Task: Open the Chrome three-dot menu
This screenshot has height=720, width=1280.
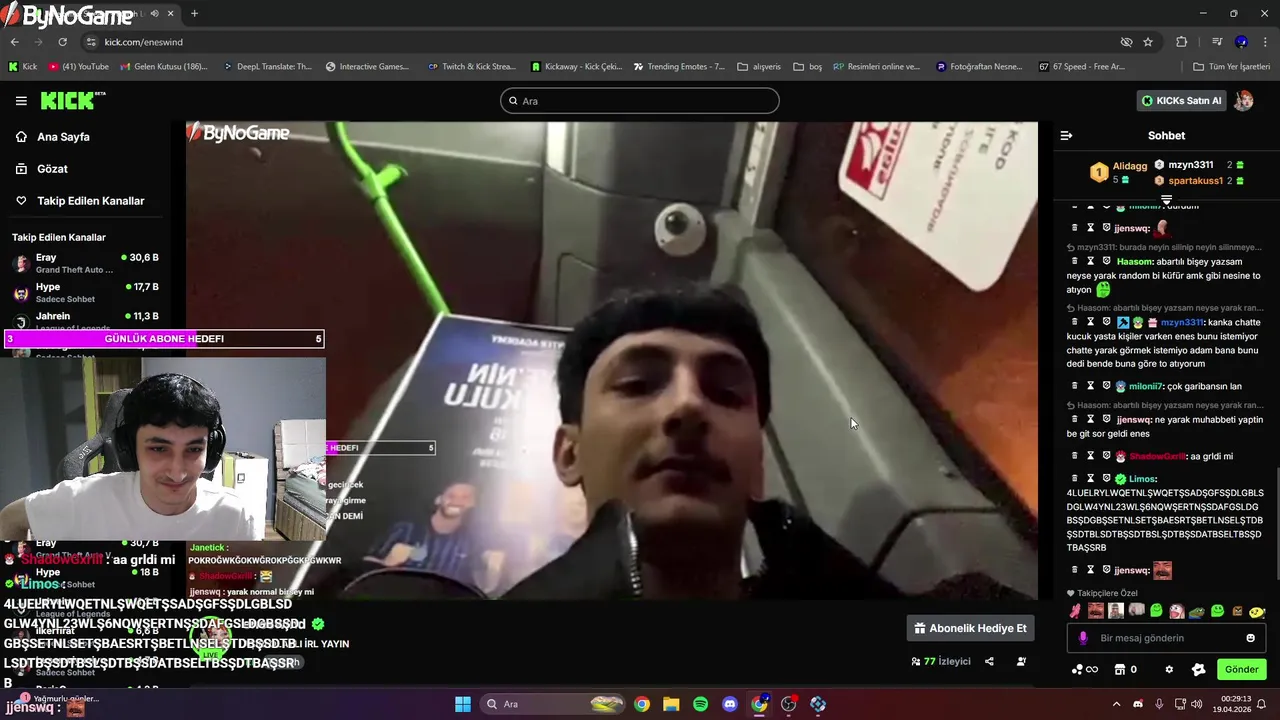Action: (1265, 42)
